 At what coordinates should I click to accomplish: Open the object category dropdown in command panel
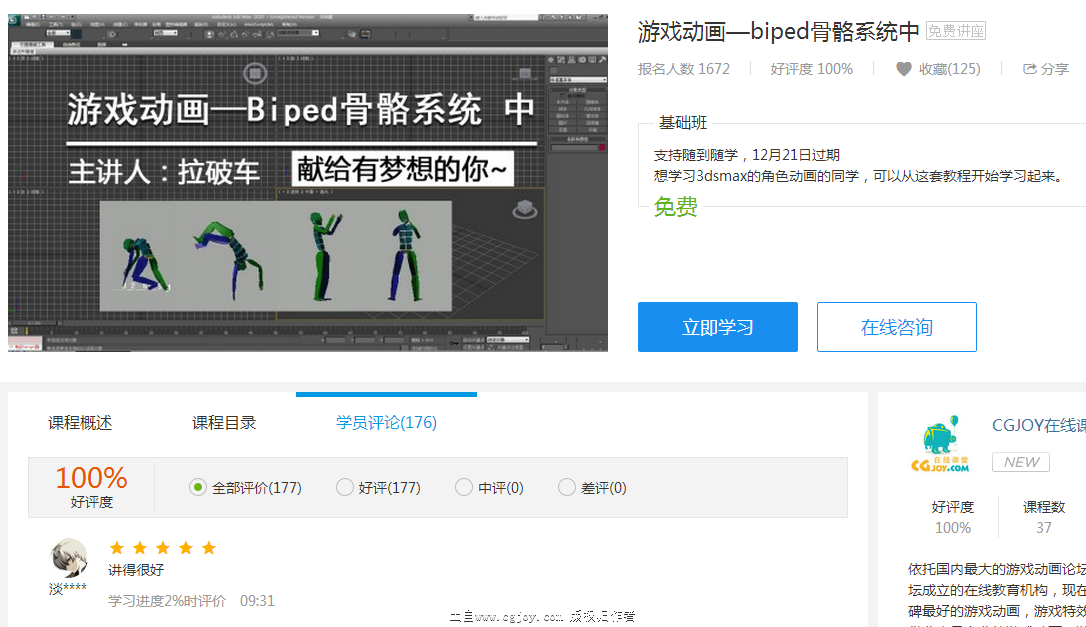[578, 80]
